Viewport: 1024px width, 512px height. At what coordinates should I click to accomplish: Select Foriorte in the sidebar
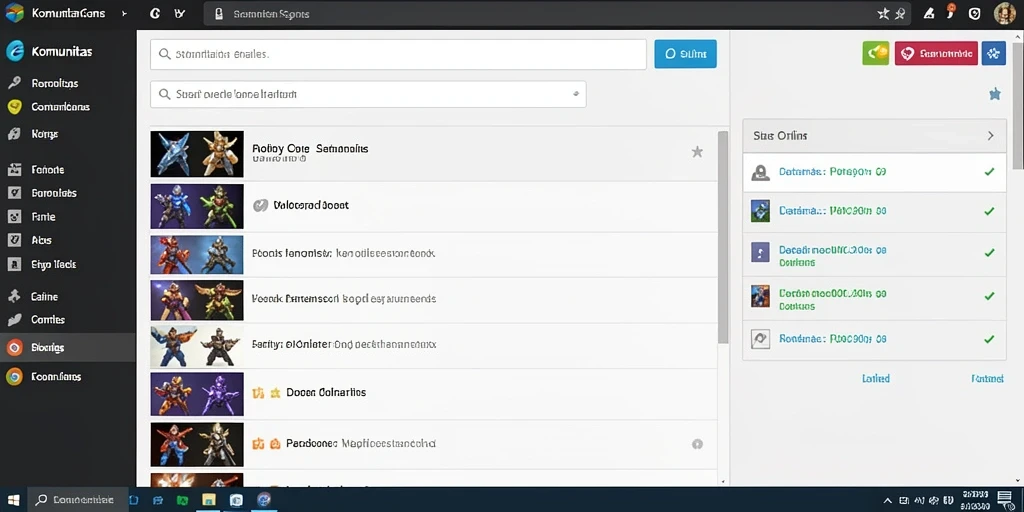pyautogui.click(x=48, y=170)
